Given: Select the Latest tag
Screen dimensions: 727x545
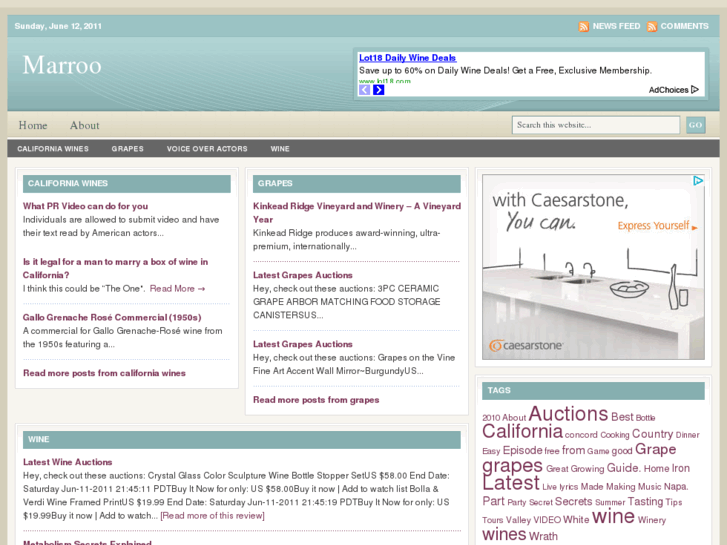Looking at the screenshot, I should pyautogui.click(x=511, y=483).
